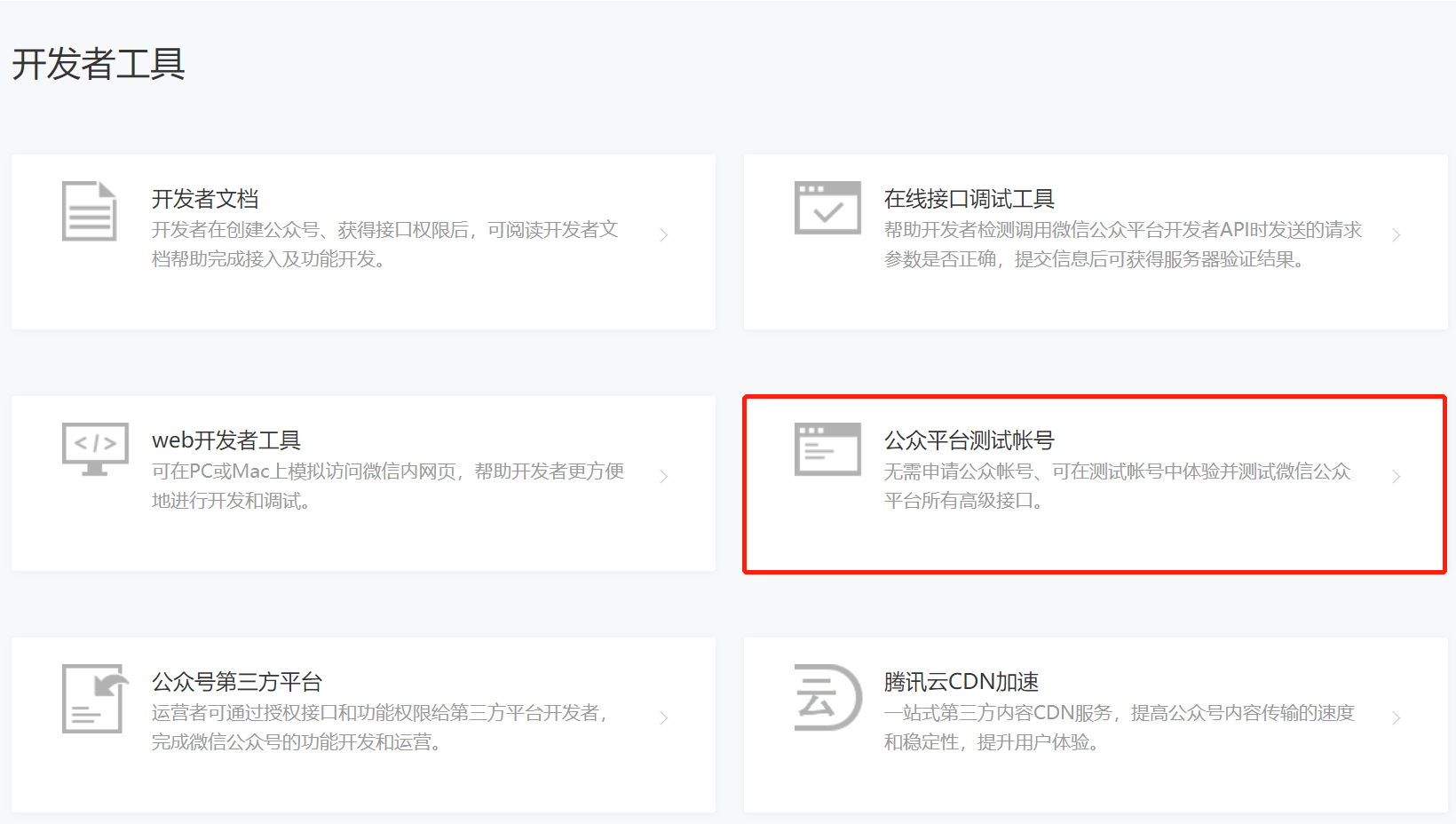Click the 公众号第三方平台 share document icon
Viewport: 1456px width, 824px height.
tap(95, 699)
